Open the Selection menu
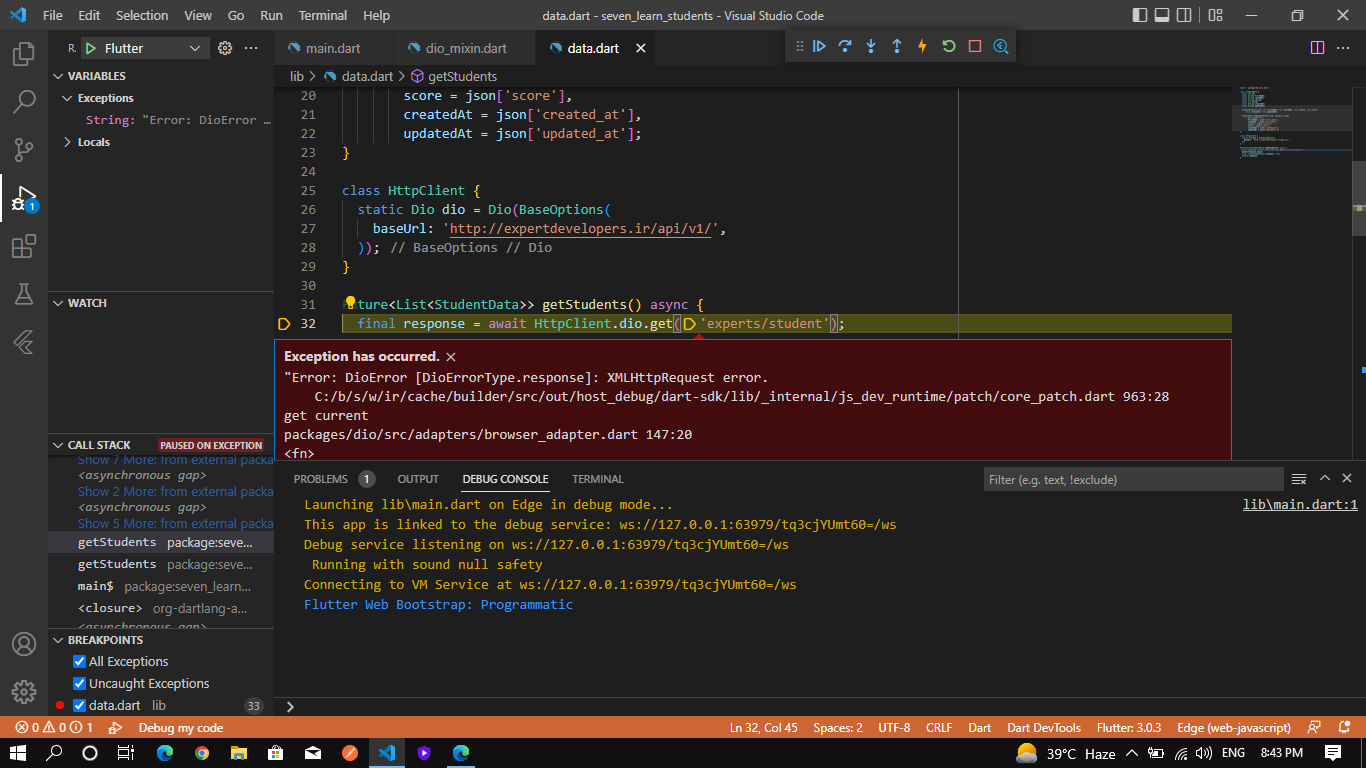 tap(142, 16)
